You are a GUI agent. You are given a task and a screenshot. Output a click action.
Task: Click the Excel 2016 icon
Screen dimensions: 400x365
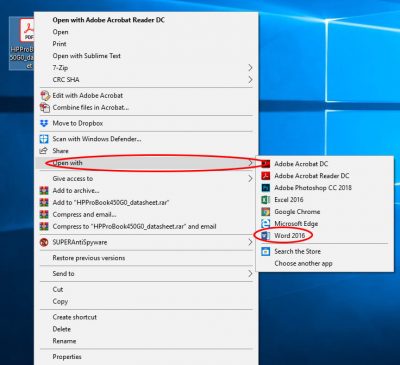tap(266, 200)
